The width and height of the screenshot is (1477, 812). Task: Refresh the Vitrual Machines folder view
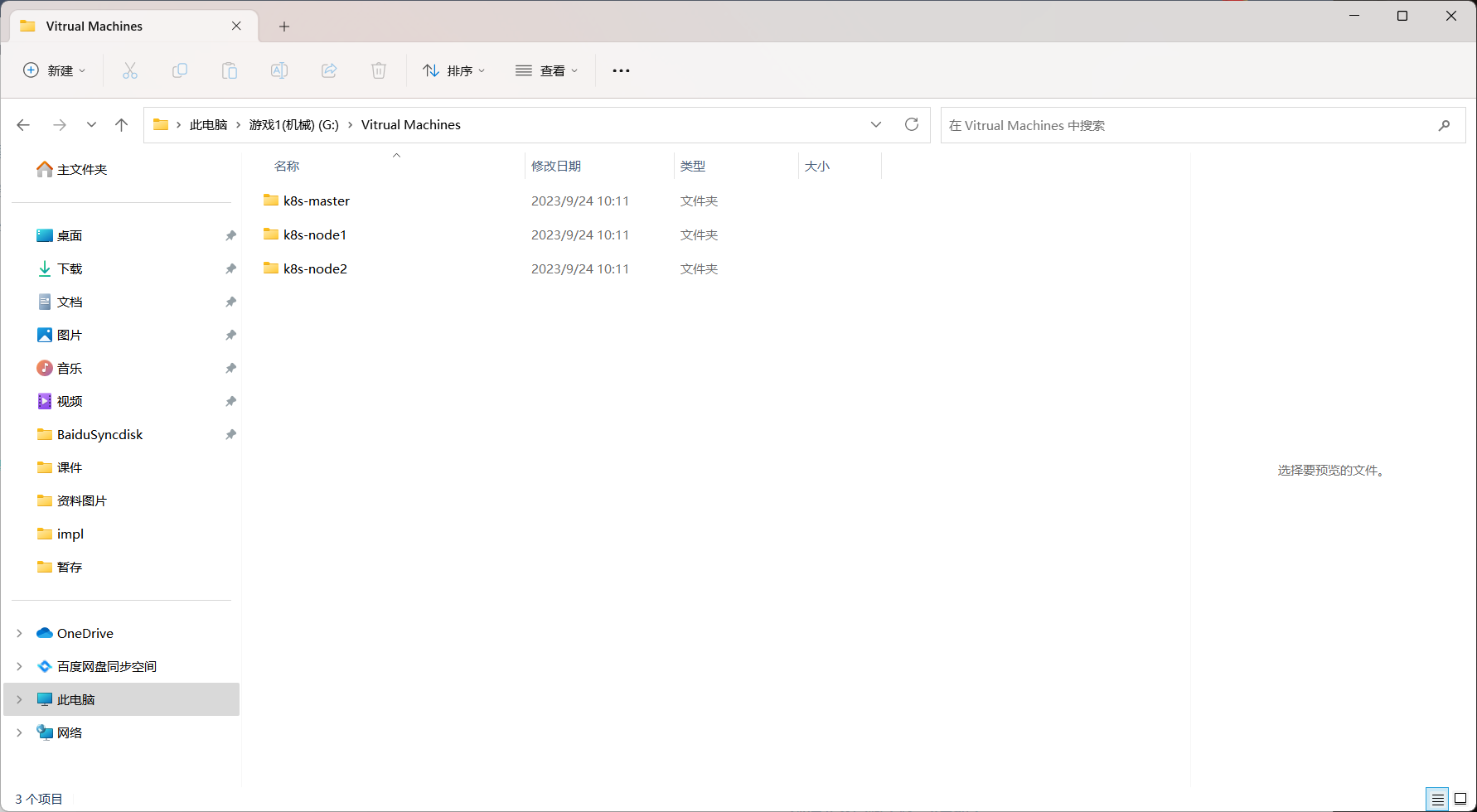[x=912, y=124]
